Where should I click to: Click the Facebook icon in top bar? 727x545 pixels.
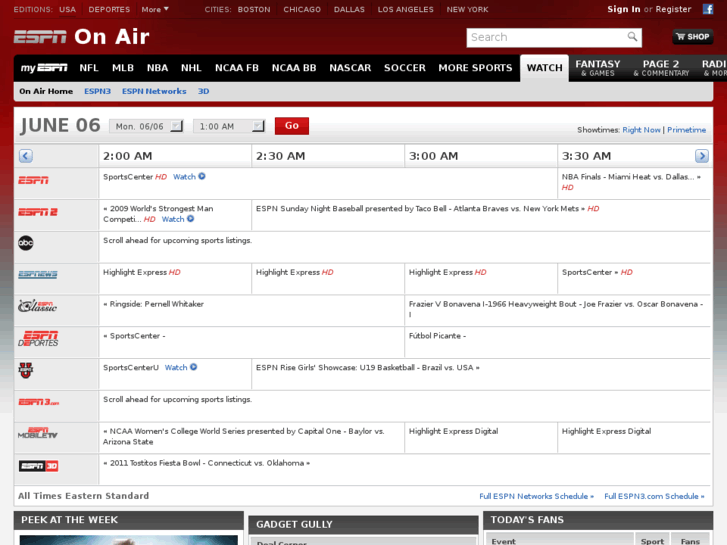[708, 9]
